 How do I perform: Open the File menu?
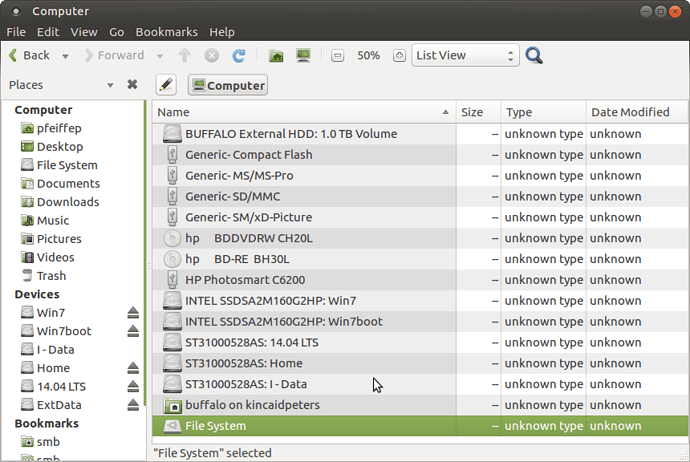pyautogui.click(x=16, y=32)
